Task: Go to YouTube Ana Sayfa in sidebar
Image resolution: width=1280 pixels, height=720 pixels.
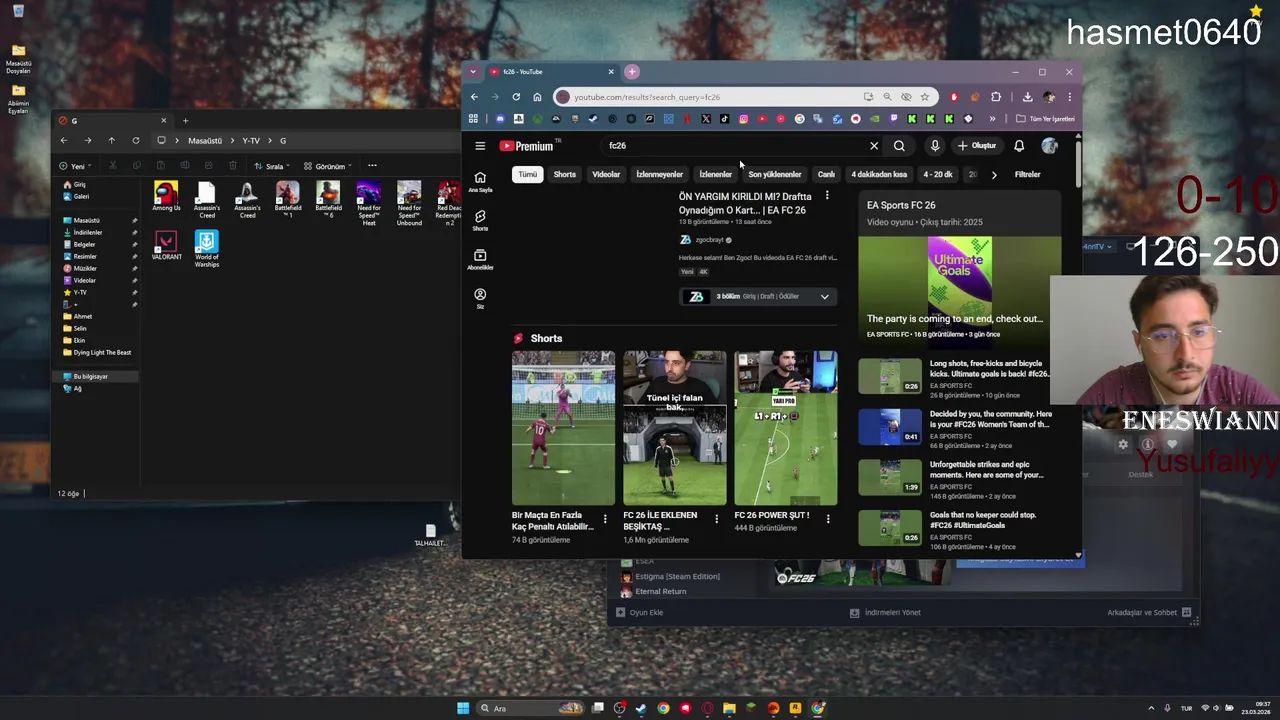Action: coord(480,182)
